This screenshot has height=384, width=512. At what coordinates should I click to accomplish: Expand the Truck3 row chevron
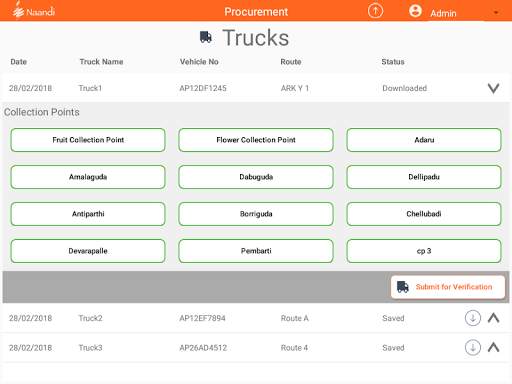493,347
